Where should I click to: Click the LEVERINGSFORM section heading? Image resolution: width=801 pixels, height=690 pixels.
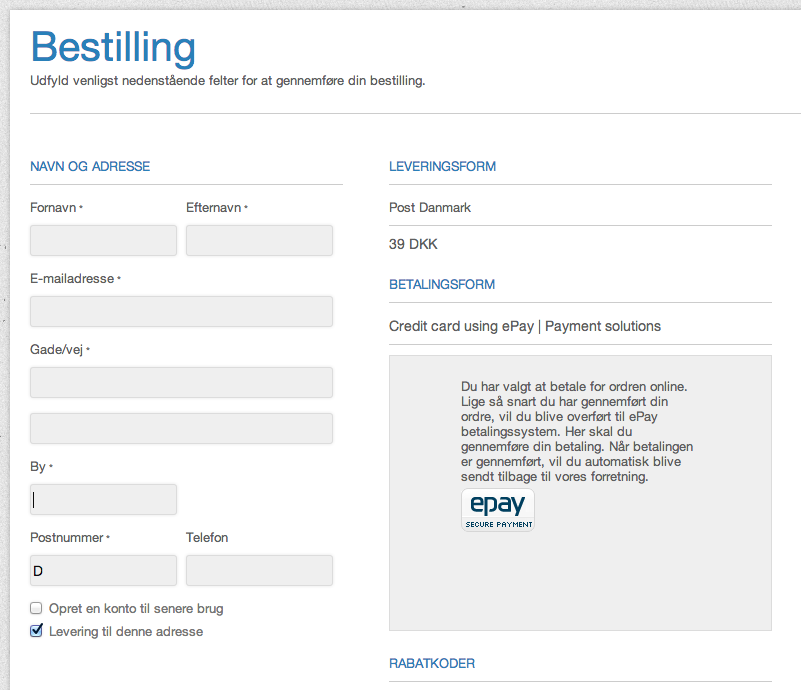pyautogui.click(x=442, y=166)
